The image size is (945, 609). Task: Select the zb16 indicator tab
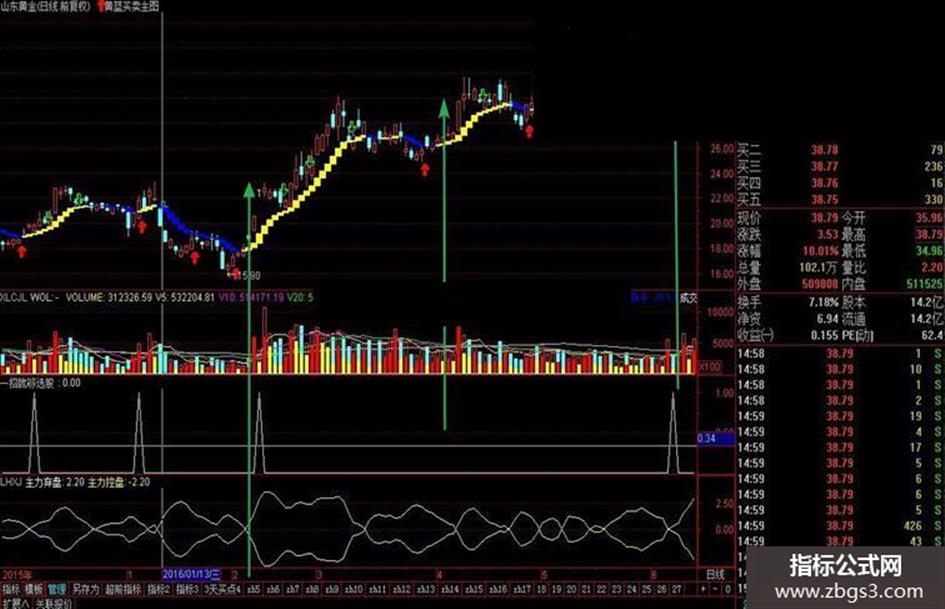(498, 589)
